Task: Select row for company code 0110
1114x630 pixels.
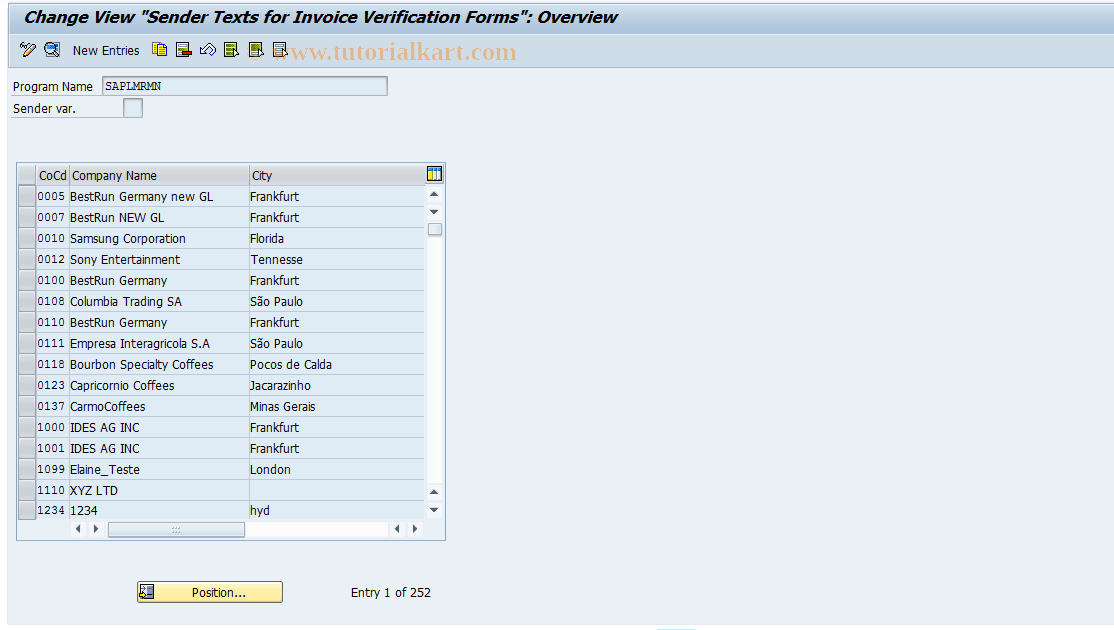Action: [27, 322]
